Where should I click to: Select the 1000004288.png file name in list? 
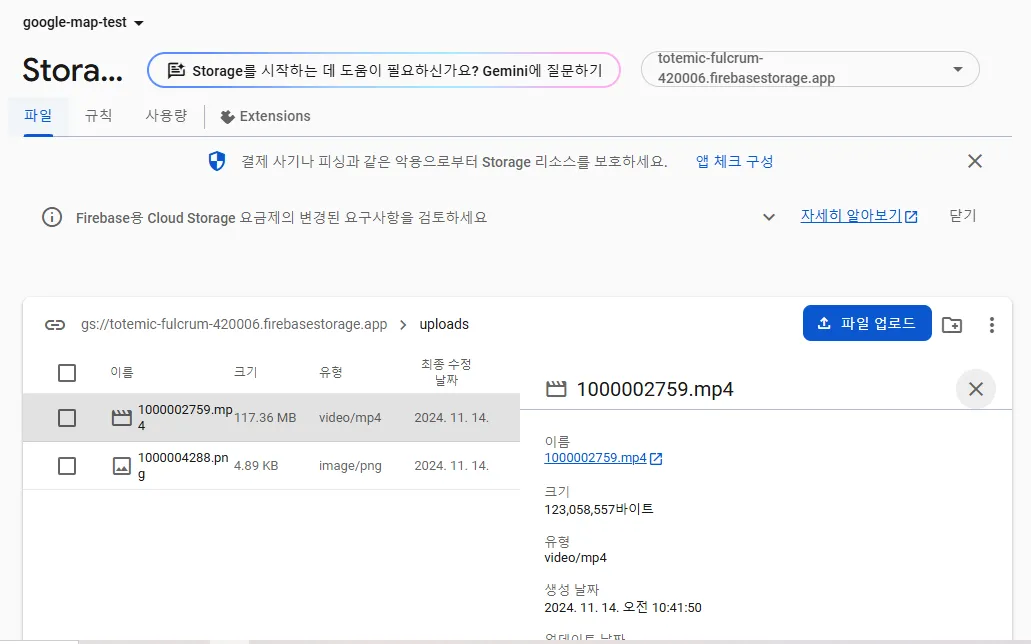[183, 466]
